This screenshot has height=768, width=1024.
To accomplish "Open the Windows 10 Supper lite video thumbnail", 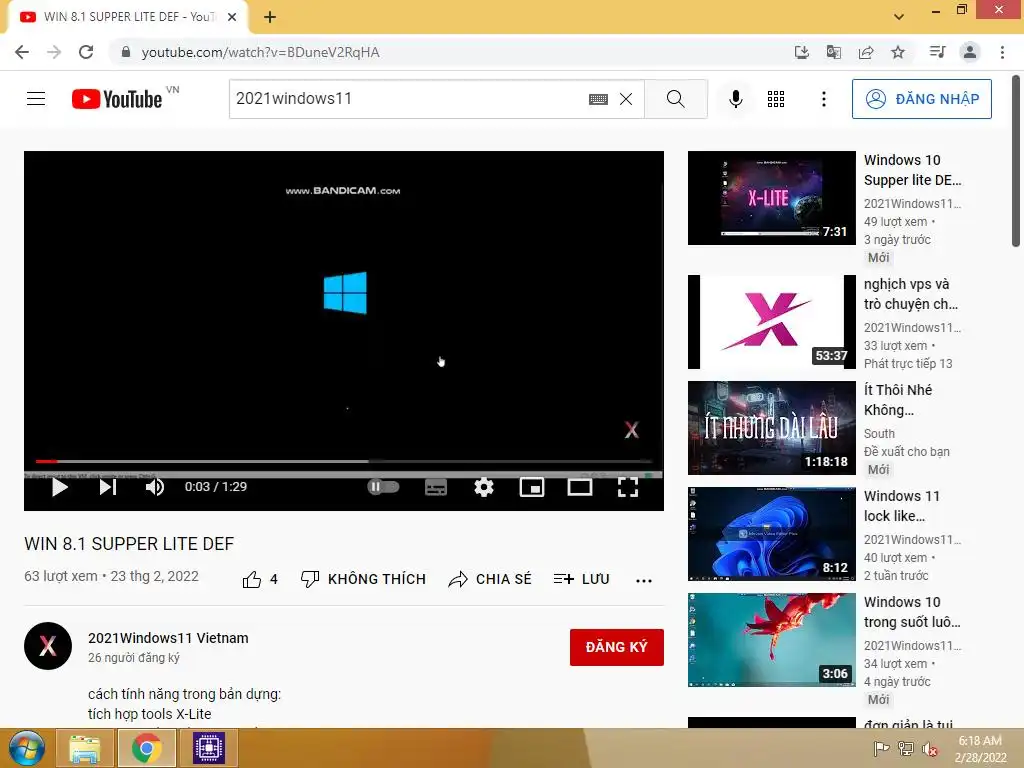I will point(771,198).
